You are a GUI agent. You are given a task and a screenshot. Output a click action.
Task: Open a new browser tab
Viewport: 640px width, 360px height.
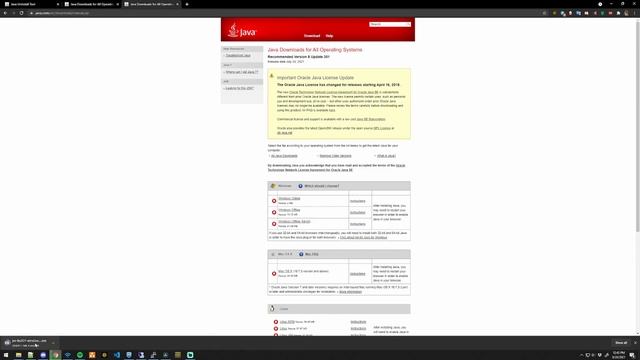(x=187, y=4)
